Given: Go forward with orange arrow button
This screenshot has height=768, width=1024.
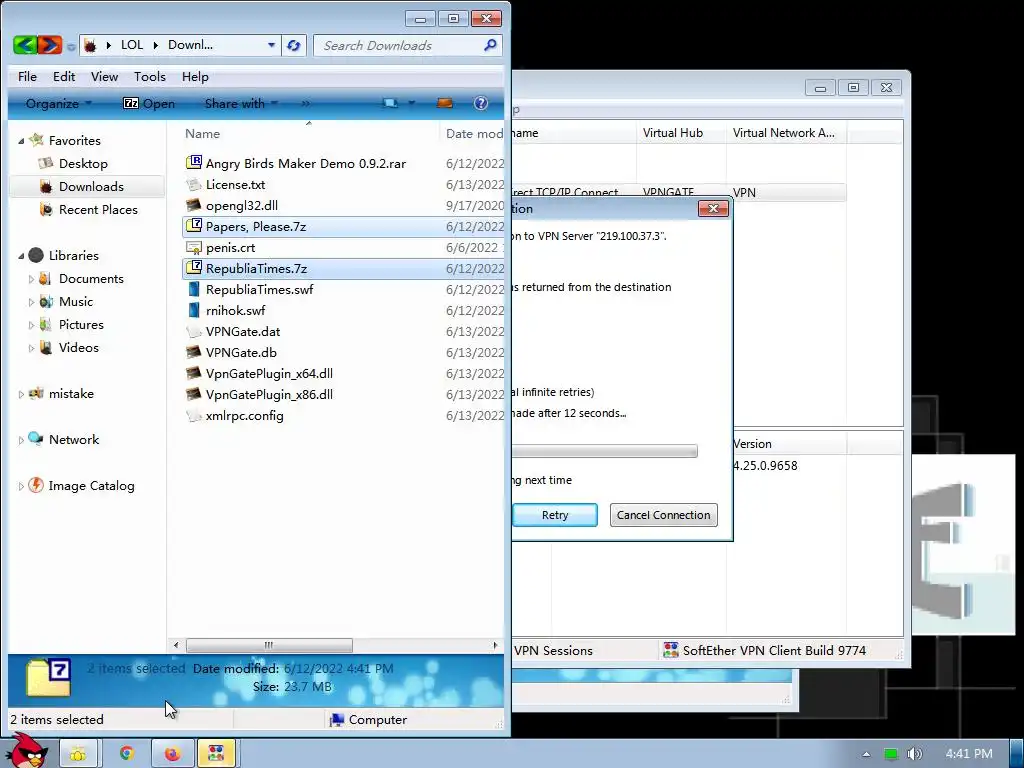Looking at the screenshot, I should pos(50,45).
